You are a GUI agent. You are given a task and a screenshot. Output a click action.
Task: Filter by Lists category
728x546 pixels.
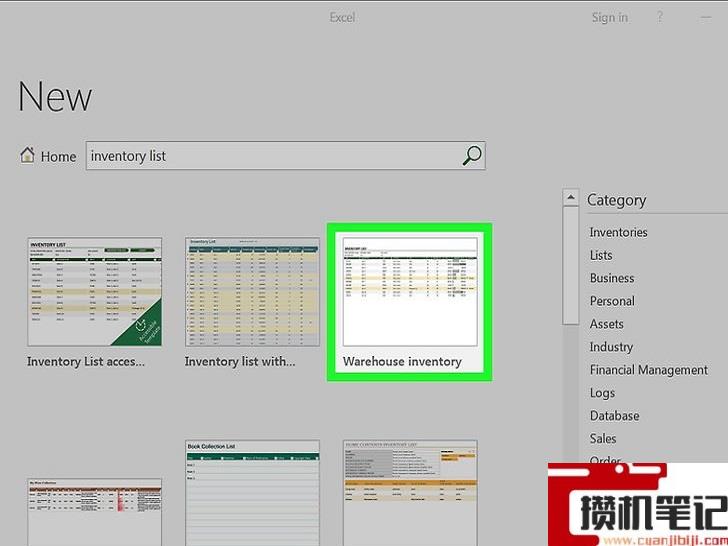(x=601, y=255)
